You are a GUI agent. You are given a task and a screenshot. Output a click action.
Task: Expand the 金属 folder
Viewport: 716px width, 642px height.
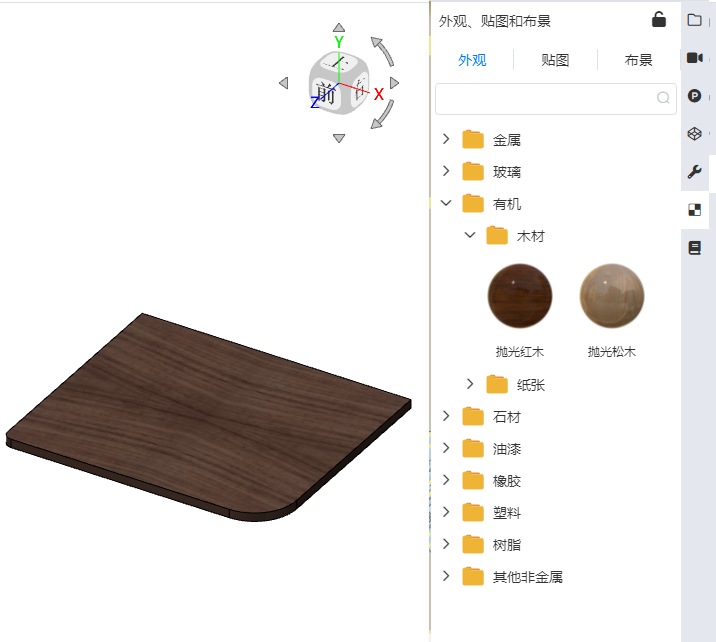tap(446, 139)
